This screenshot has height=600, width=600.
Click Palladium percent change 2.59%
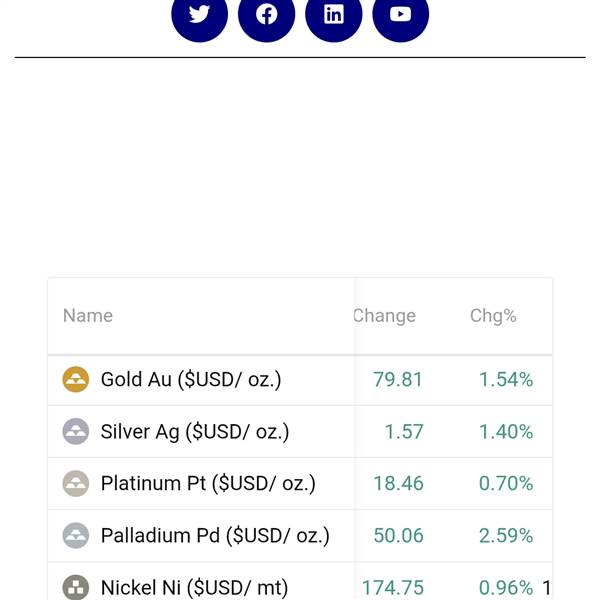pos(506,536)
